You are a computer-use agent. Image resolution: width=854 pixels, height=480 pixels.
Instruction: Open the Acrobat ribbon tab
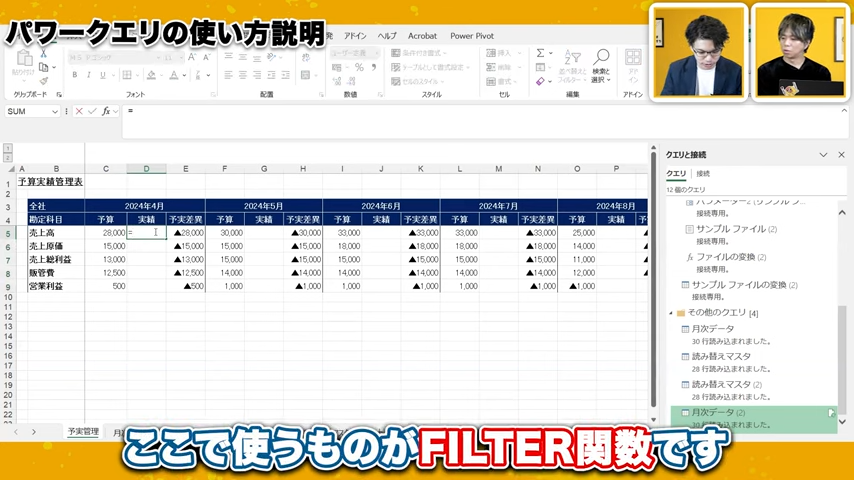pyautogui.click(x=423, y=36)
